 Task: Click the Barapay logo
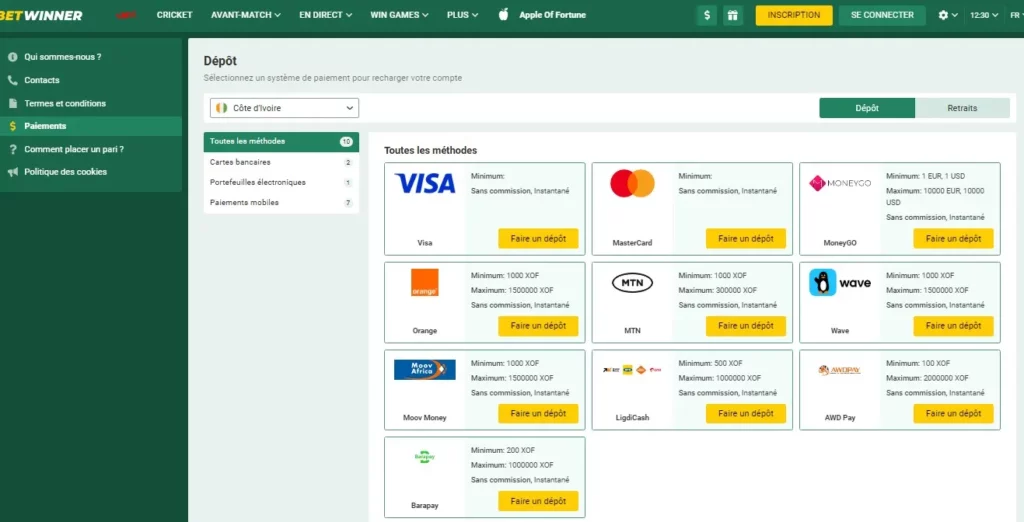tap(424, 457)
